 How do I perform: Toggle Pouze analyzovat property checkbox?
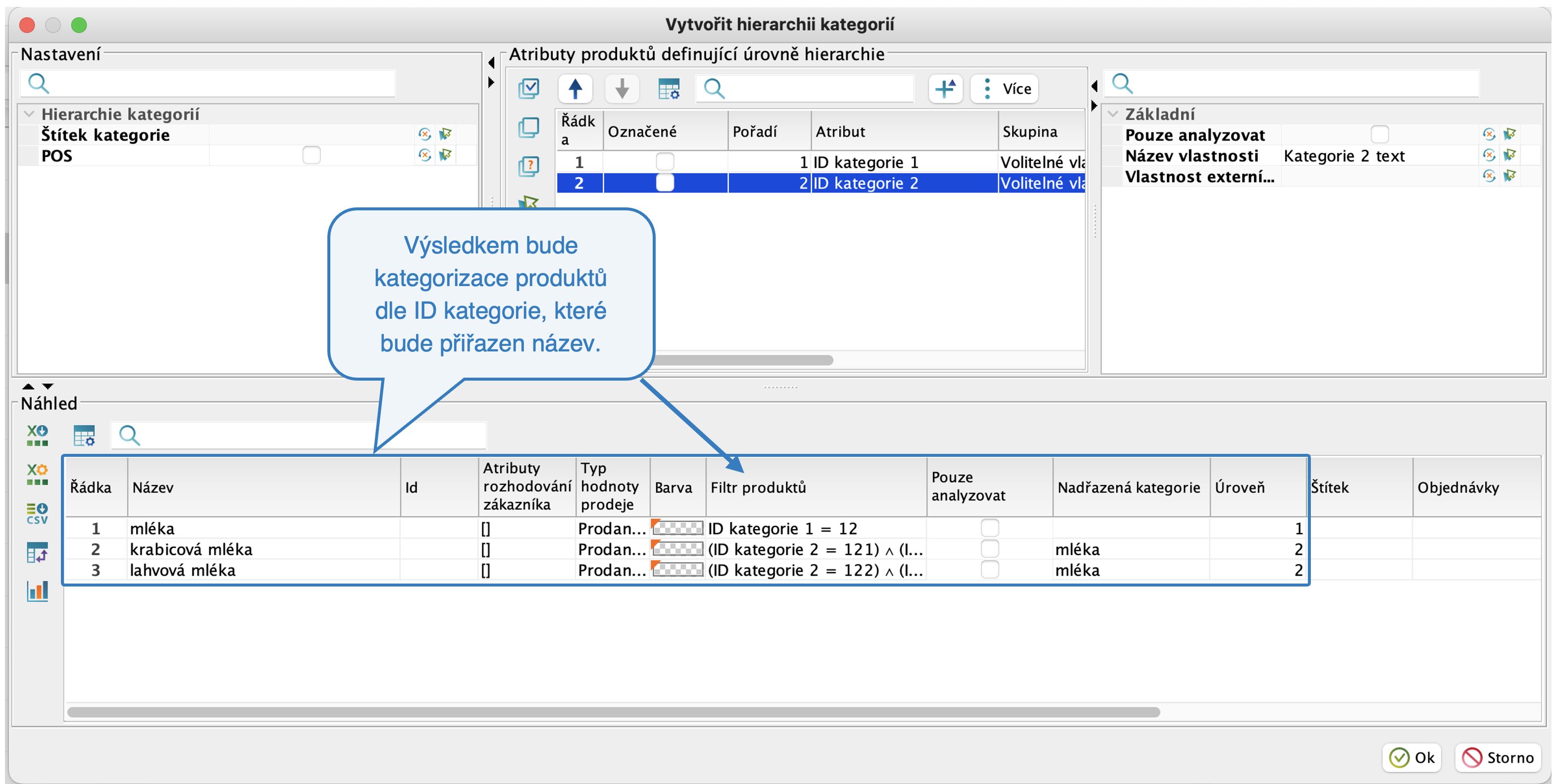(x=1380, y=134)
